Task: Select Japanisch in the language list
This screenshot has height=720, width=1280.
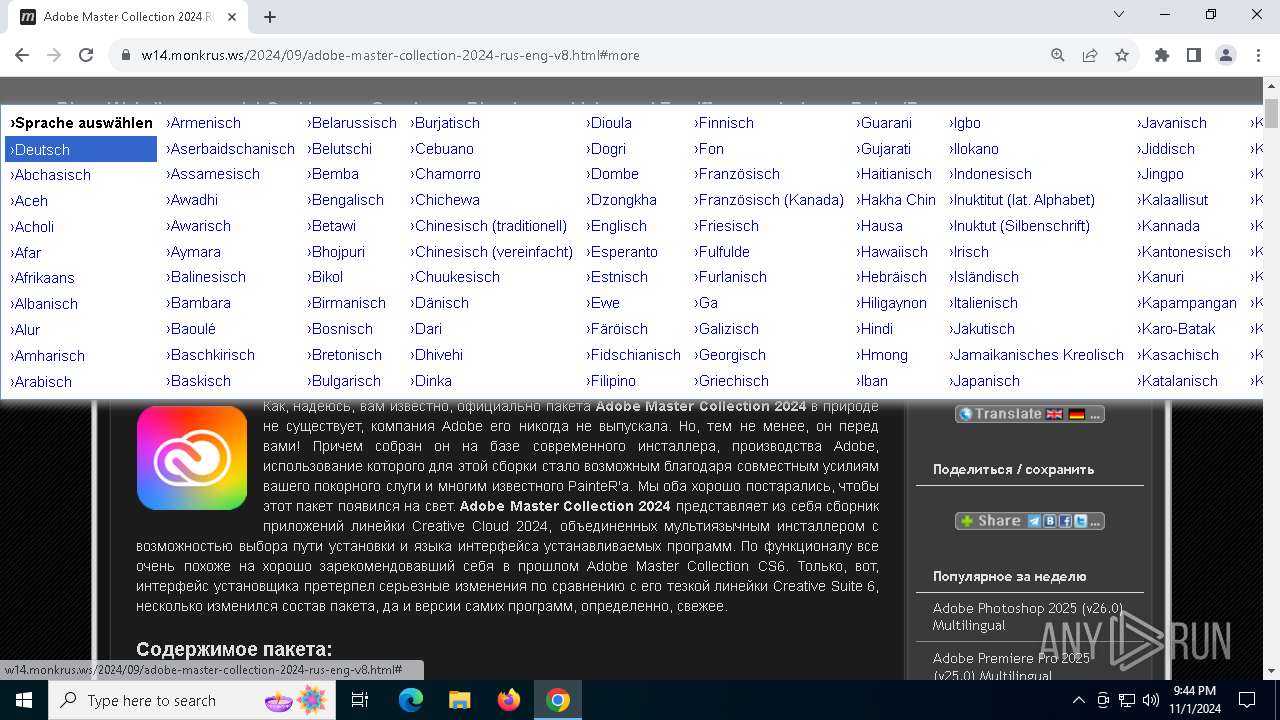Action: 984,381
